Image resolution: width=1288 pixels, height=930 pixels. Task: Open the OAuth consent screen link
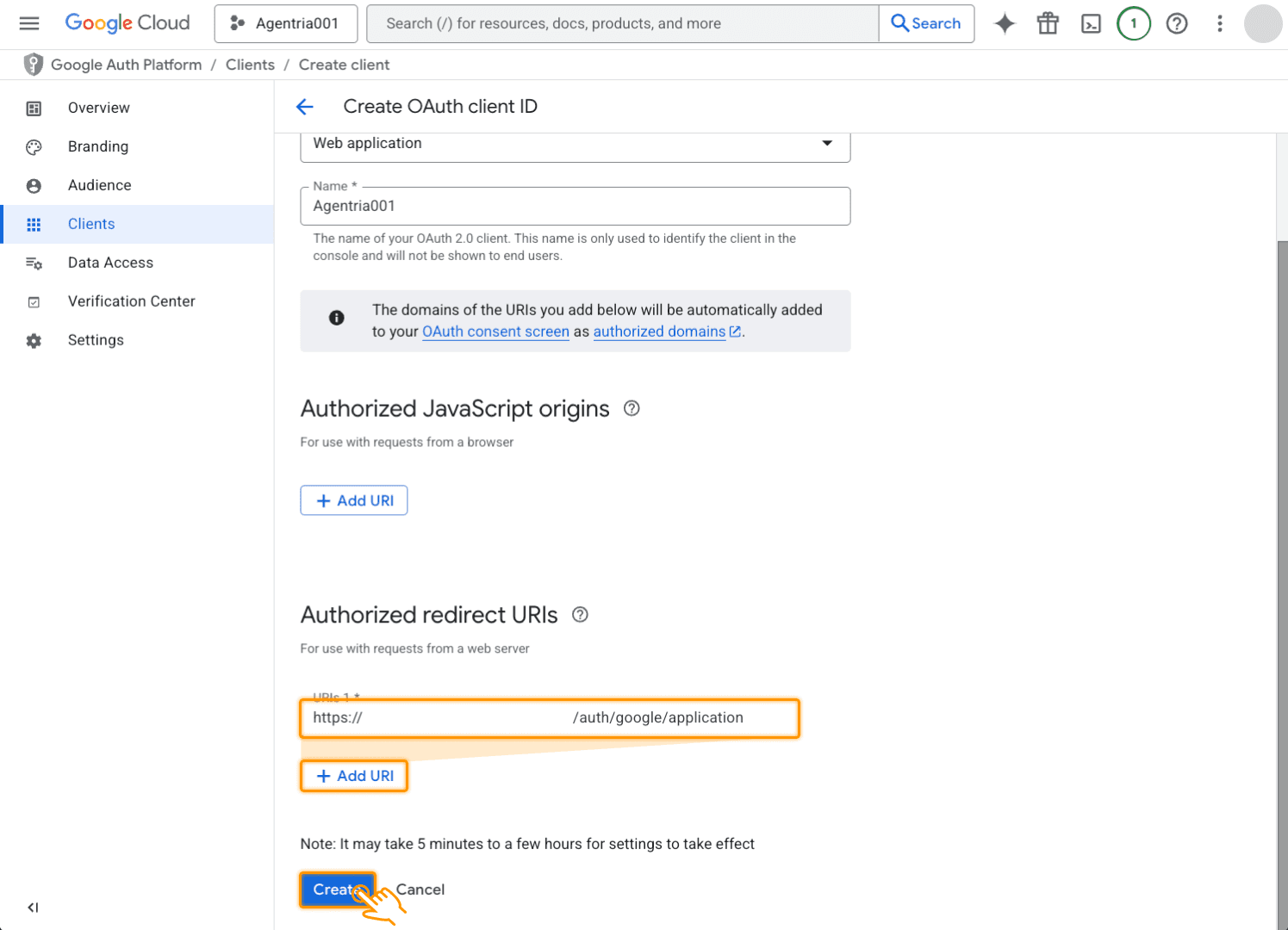[x=495, y=332]
